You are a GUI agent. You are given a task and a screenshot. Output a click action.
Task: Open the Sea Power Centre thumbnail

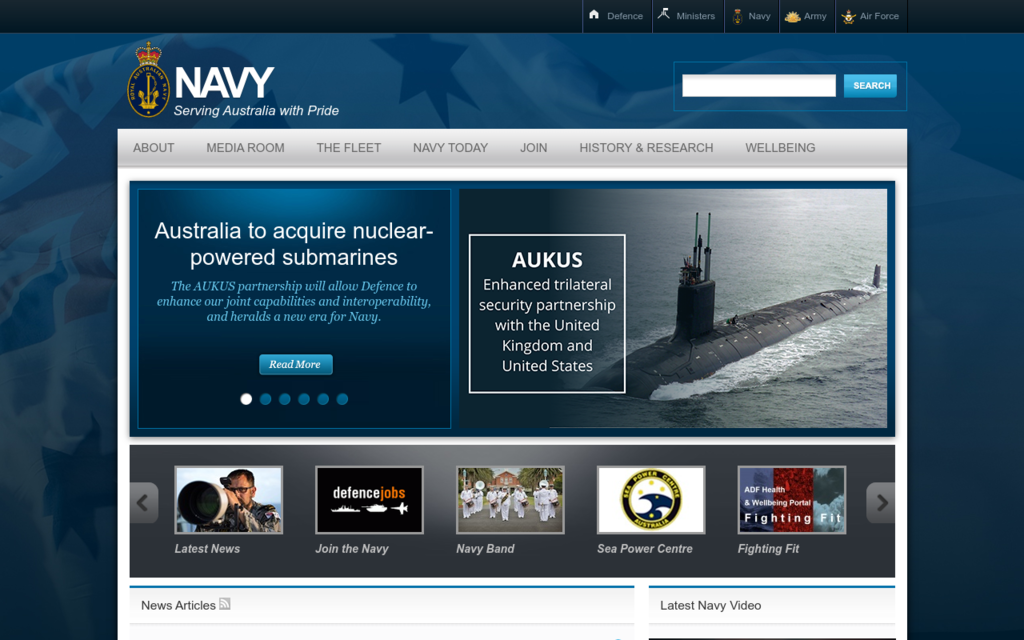tap(650, 500)
